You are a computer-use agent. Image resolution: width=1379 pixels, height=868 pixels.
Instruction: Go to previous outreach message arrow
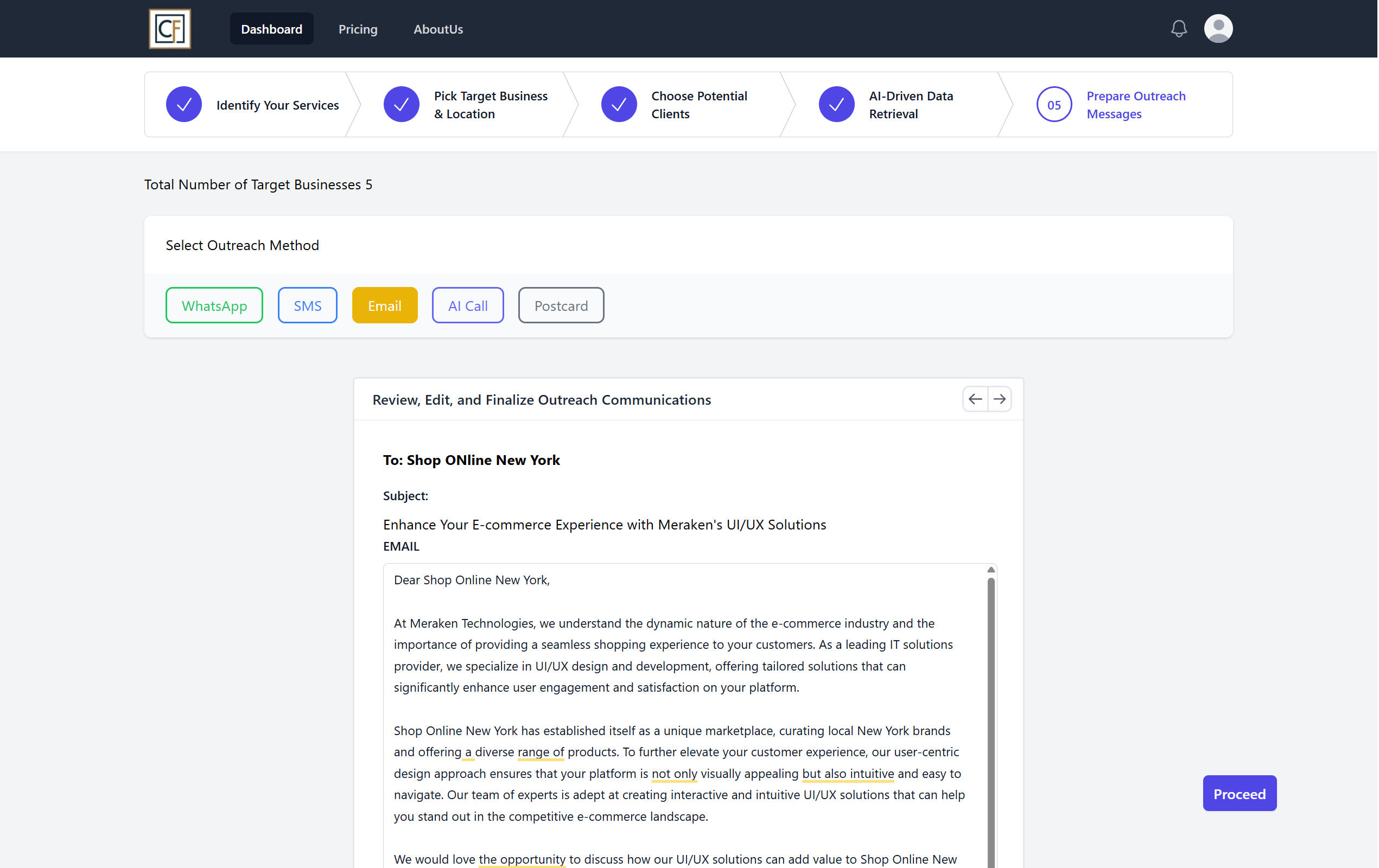[x=975, y=399]
